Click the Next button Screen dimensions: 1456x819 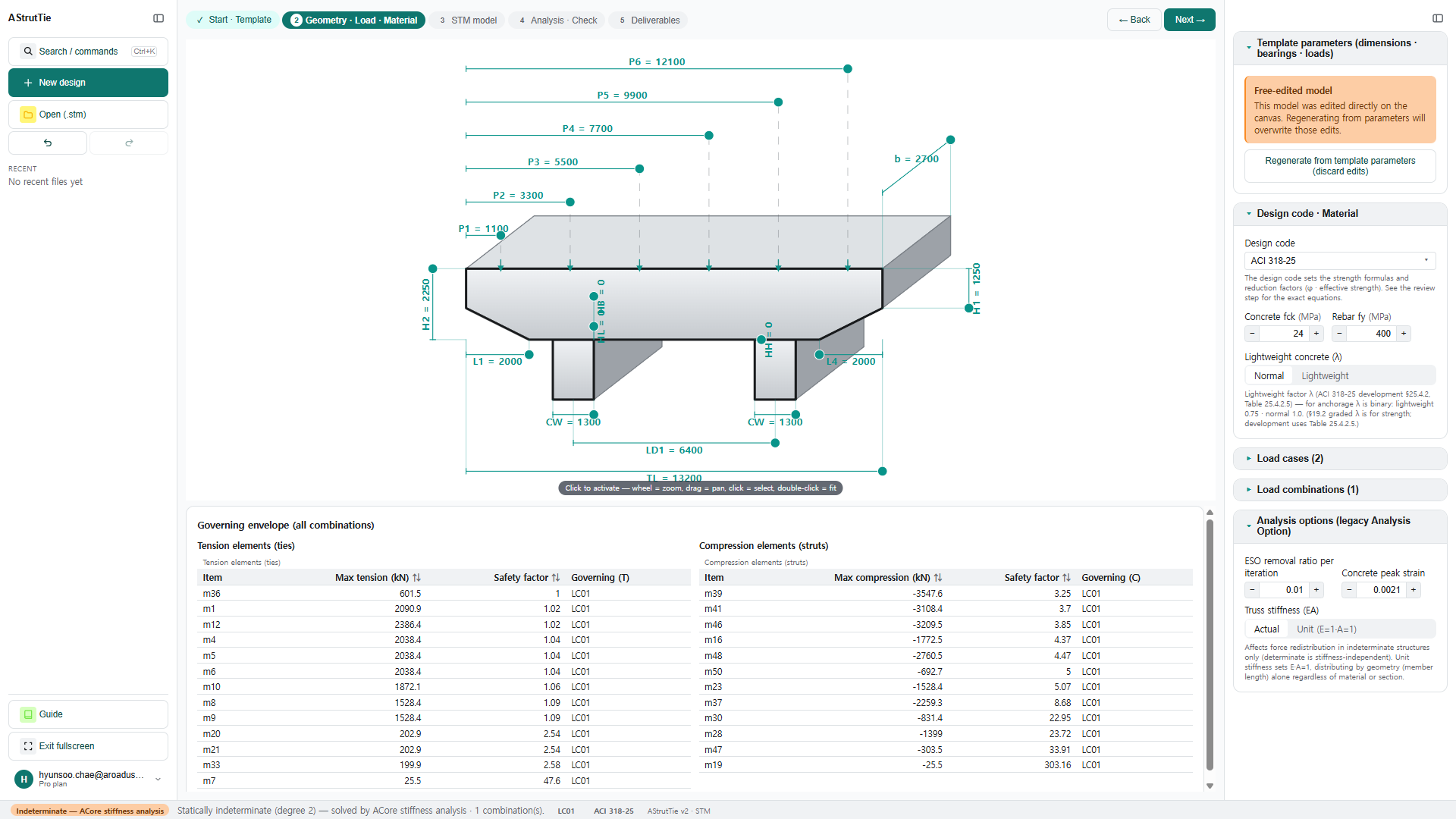pyautogui.click(x=1190, y=20)
